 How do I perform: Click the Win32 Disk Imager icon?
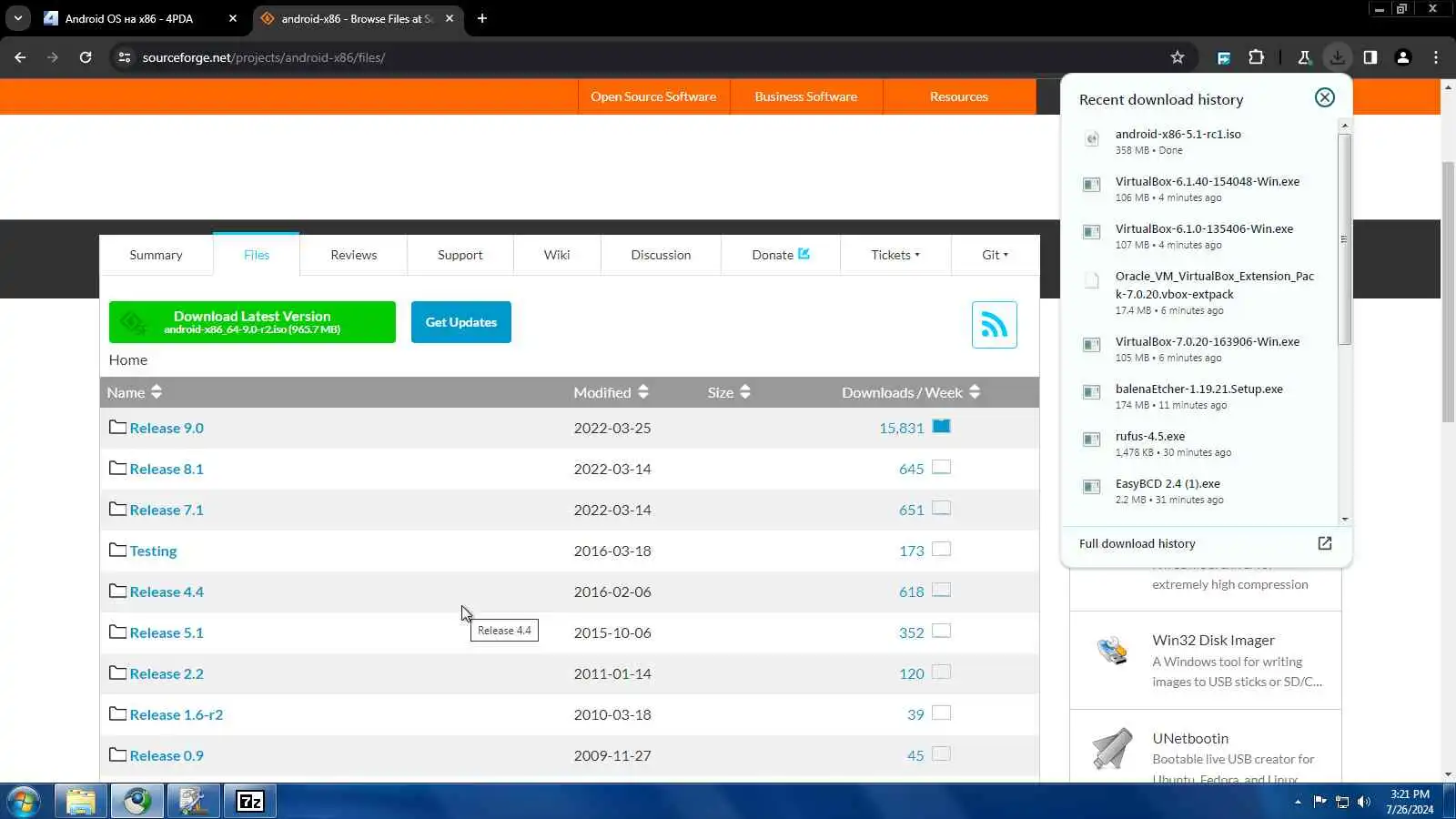click(x=1112, y=652)
